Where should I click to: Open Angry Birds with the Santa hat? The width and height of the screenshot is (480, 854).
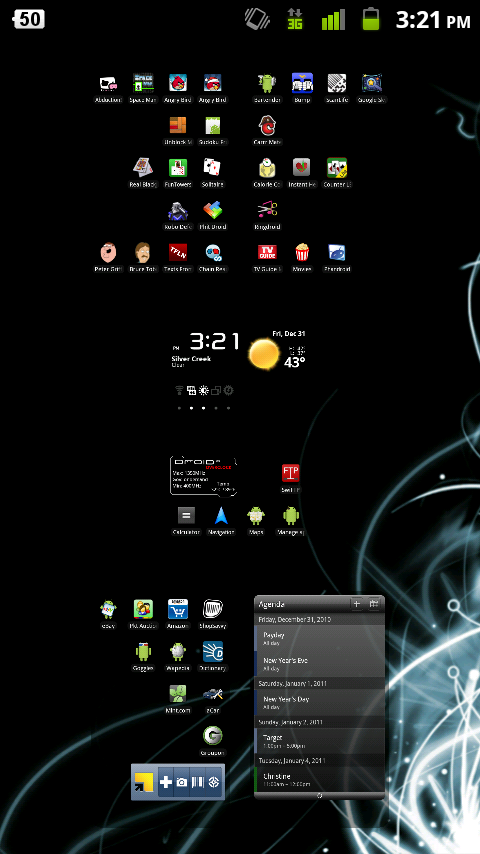(212, 83)
